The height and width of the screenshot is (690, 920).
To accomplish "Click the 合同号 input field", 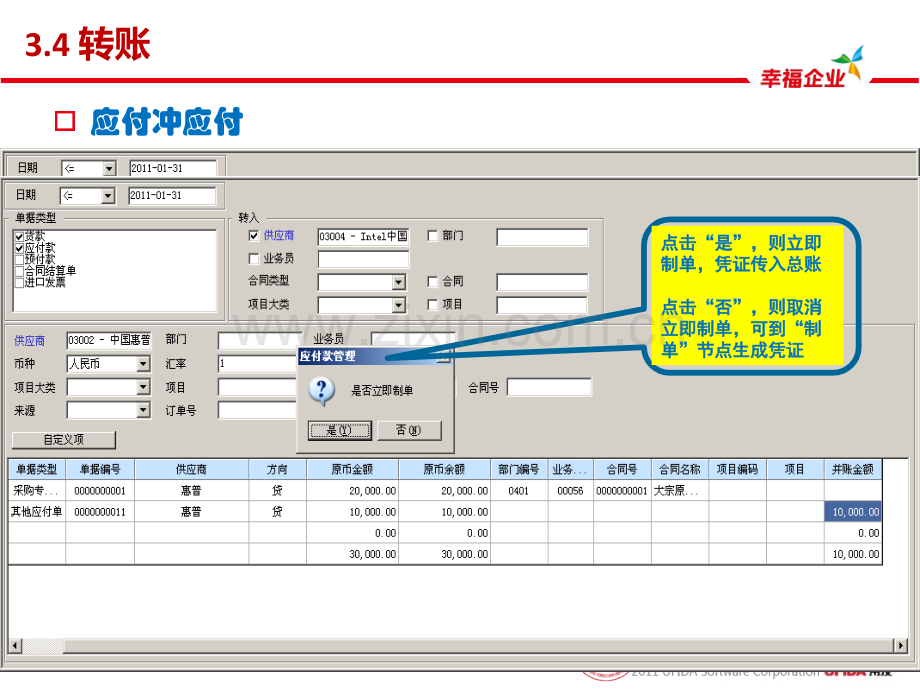I will [549, 387].
